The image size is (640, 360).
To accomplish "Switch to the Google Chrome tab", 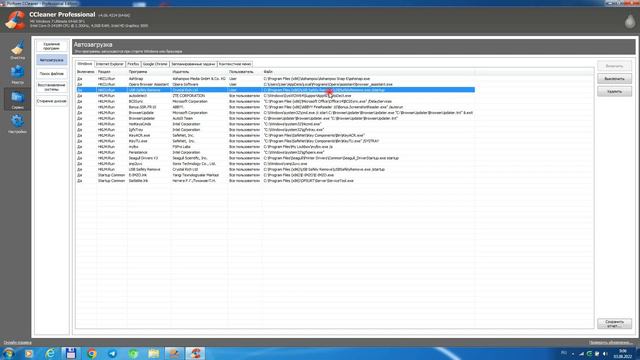I will (155, 64).
